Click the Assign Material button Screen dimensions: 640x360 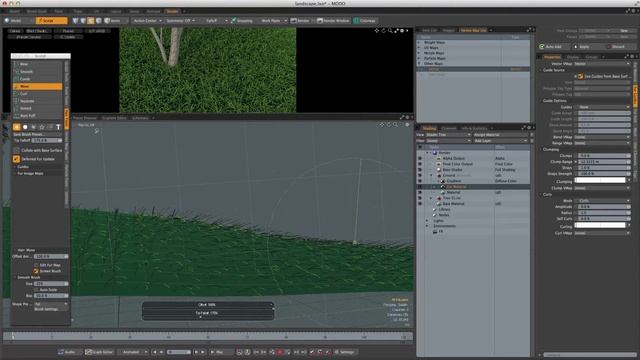pyautogui.click(x=500, y=135)
